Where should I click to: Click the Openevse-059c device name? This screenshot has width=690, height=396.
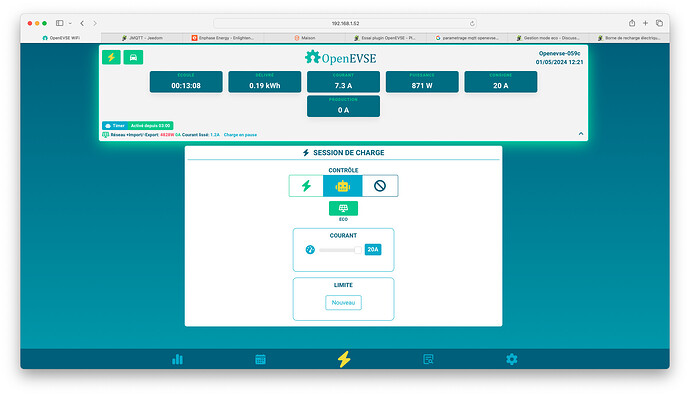560,53
